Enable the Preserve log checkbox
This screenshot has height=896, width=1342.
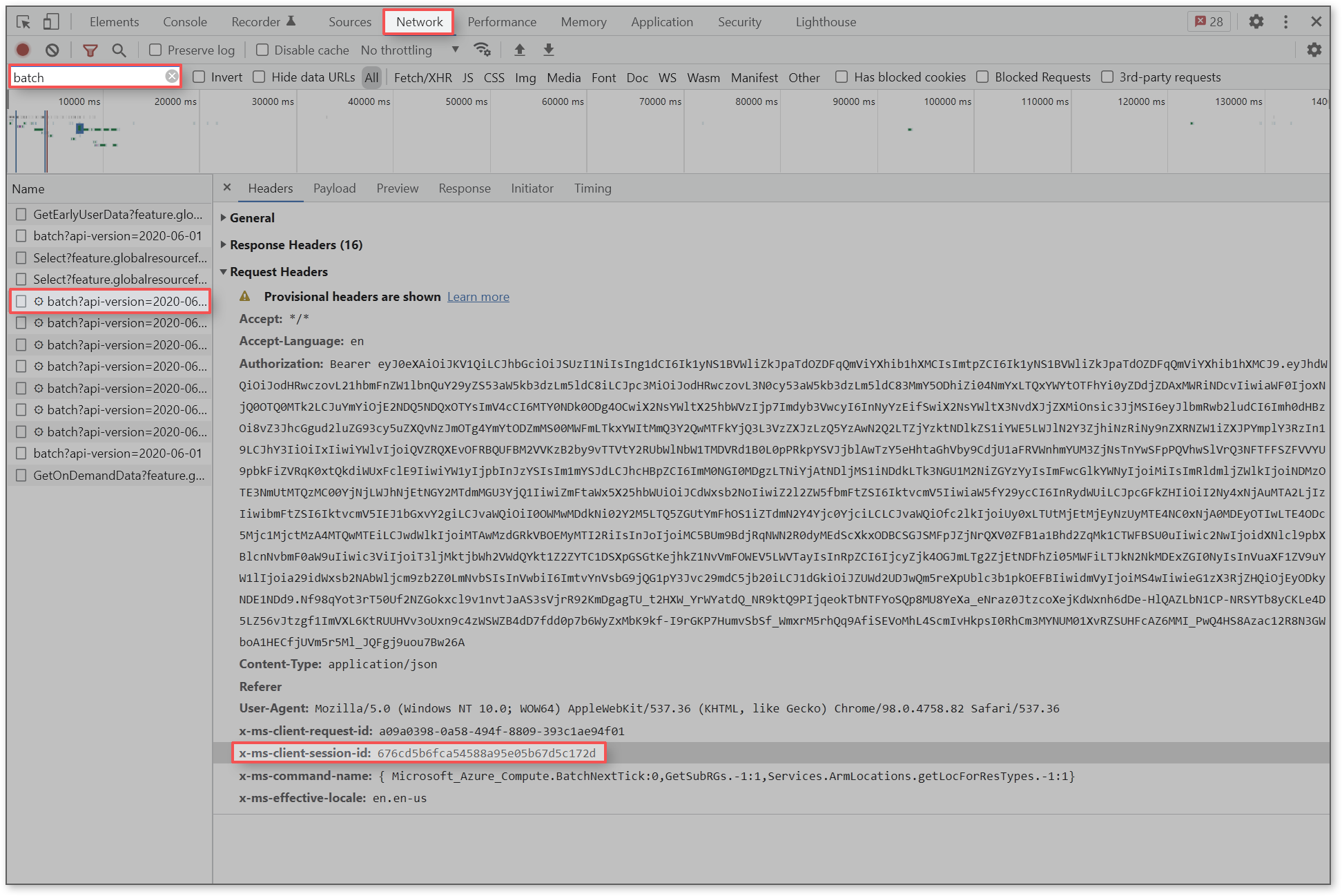[x=156, y=50]
